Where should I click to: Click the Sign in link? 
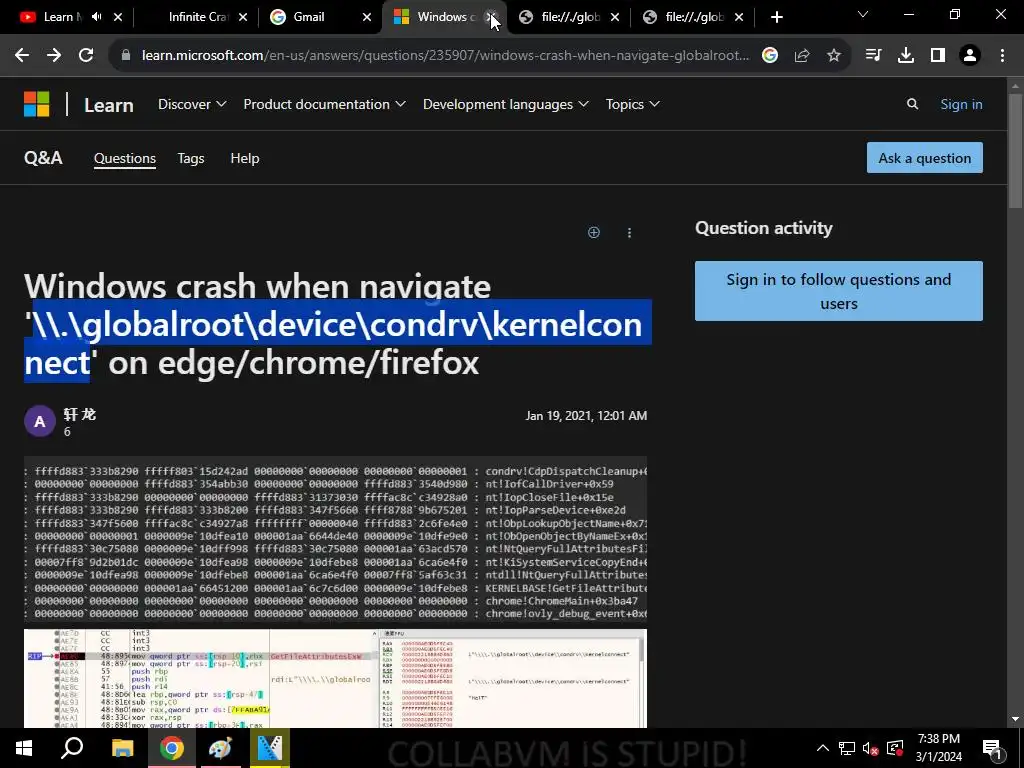(961, 104)
